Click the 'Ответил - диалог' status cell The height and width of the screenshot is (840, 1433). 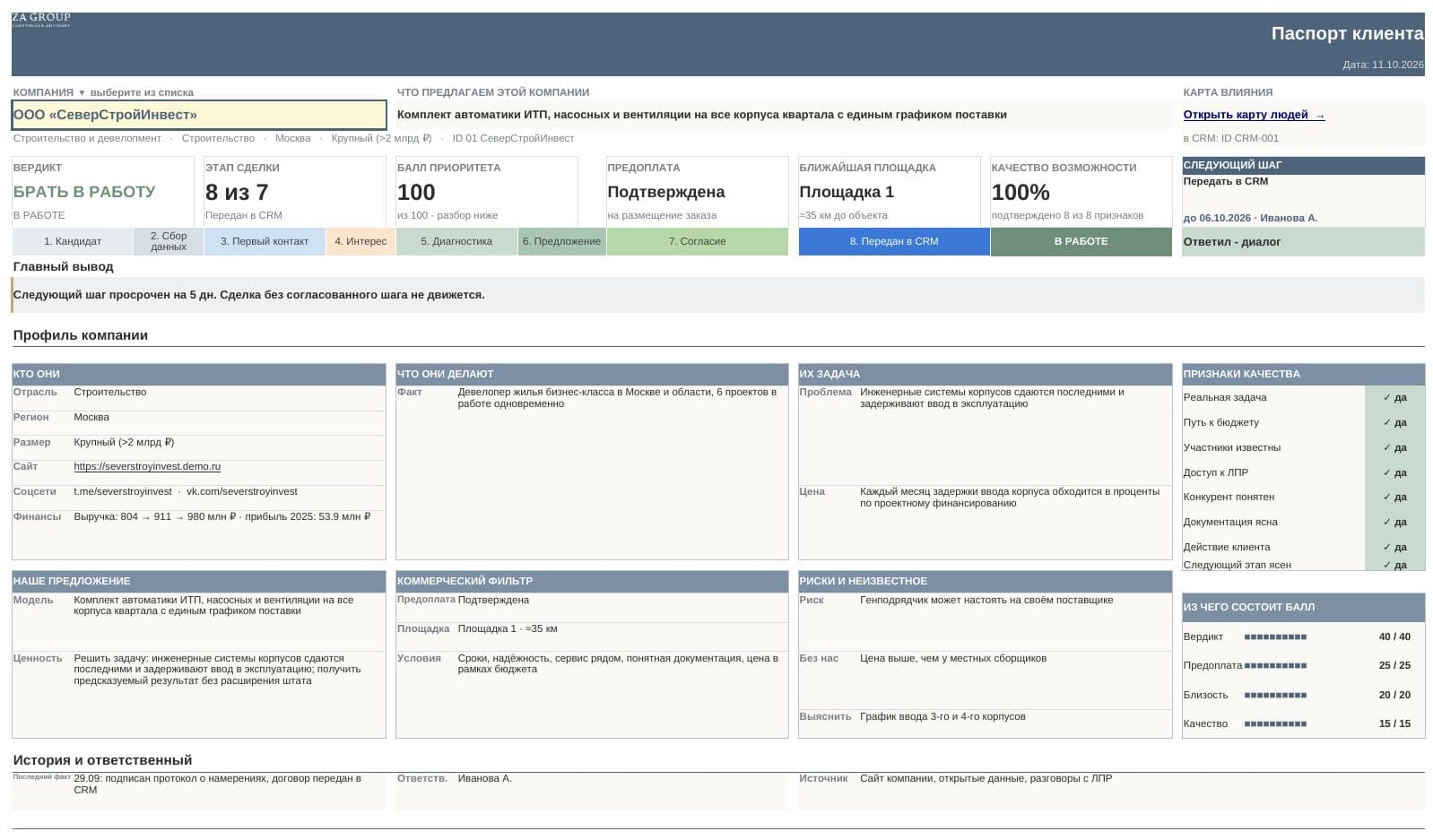point(1303,242)
